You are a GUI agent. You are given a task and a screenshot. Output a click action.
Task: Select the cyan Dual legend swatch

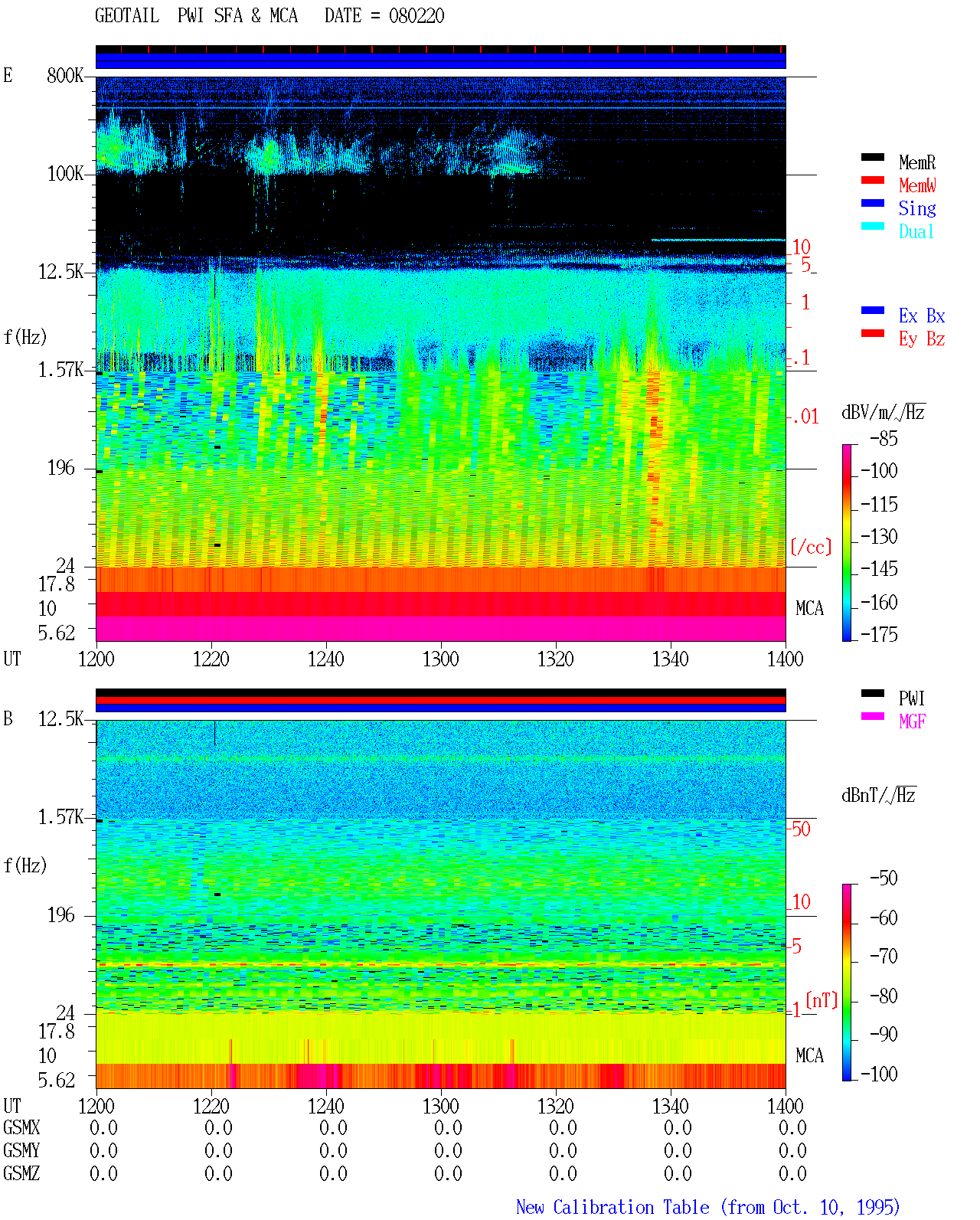(x=873, y=227)
